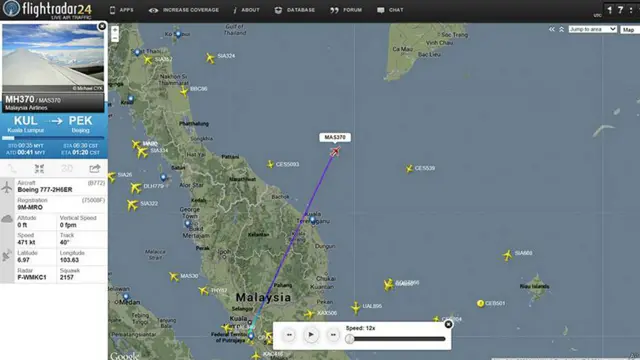Click the aircraft section icon

(7, 187)
